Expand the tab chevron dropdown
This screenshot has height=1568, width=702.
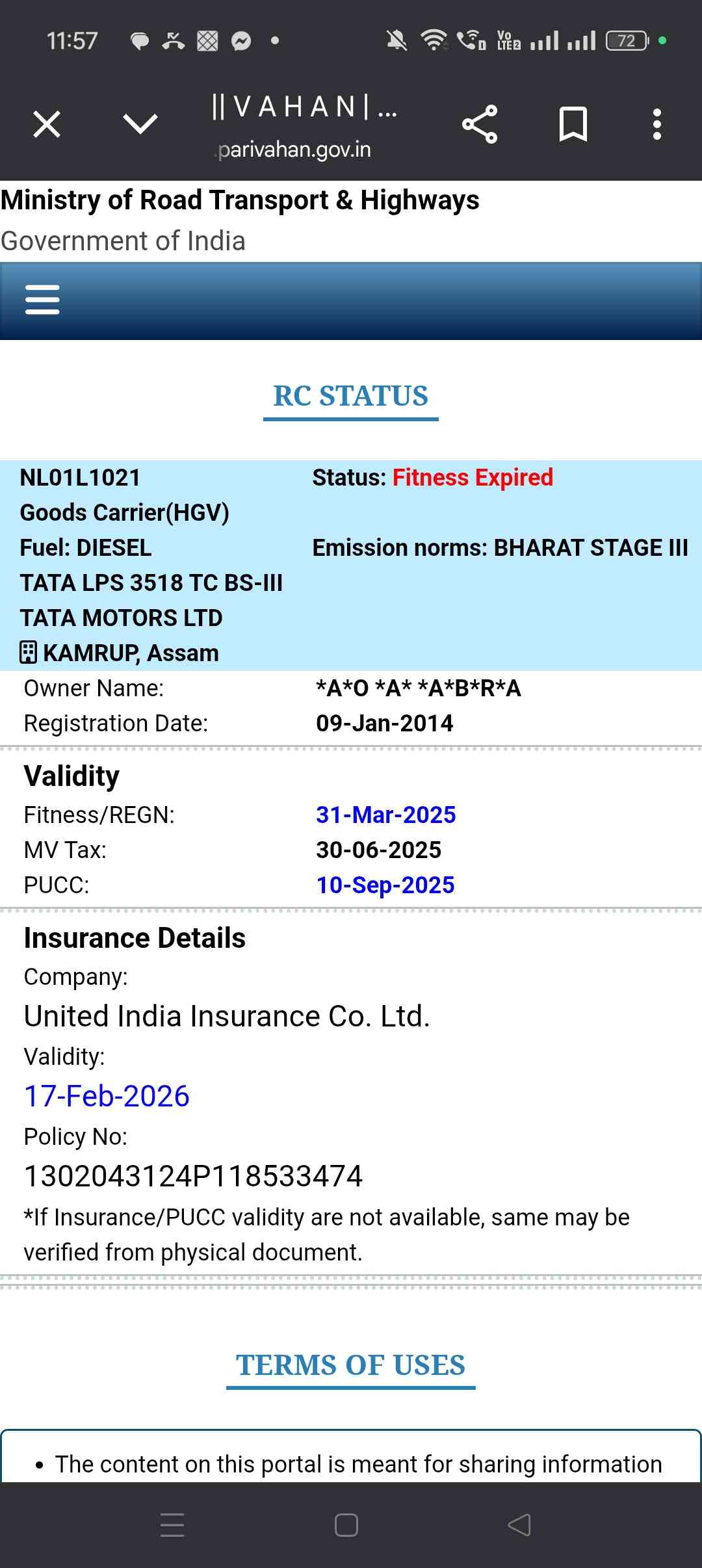(x=140, y=124)
